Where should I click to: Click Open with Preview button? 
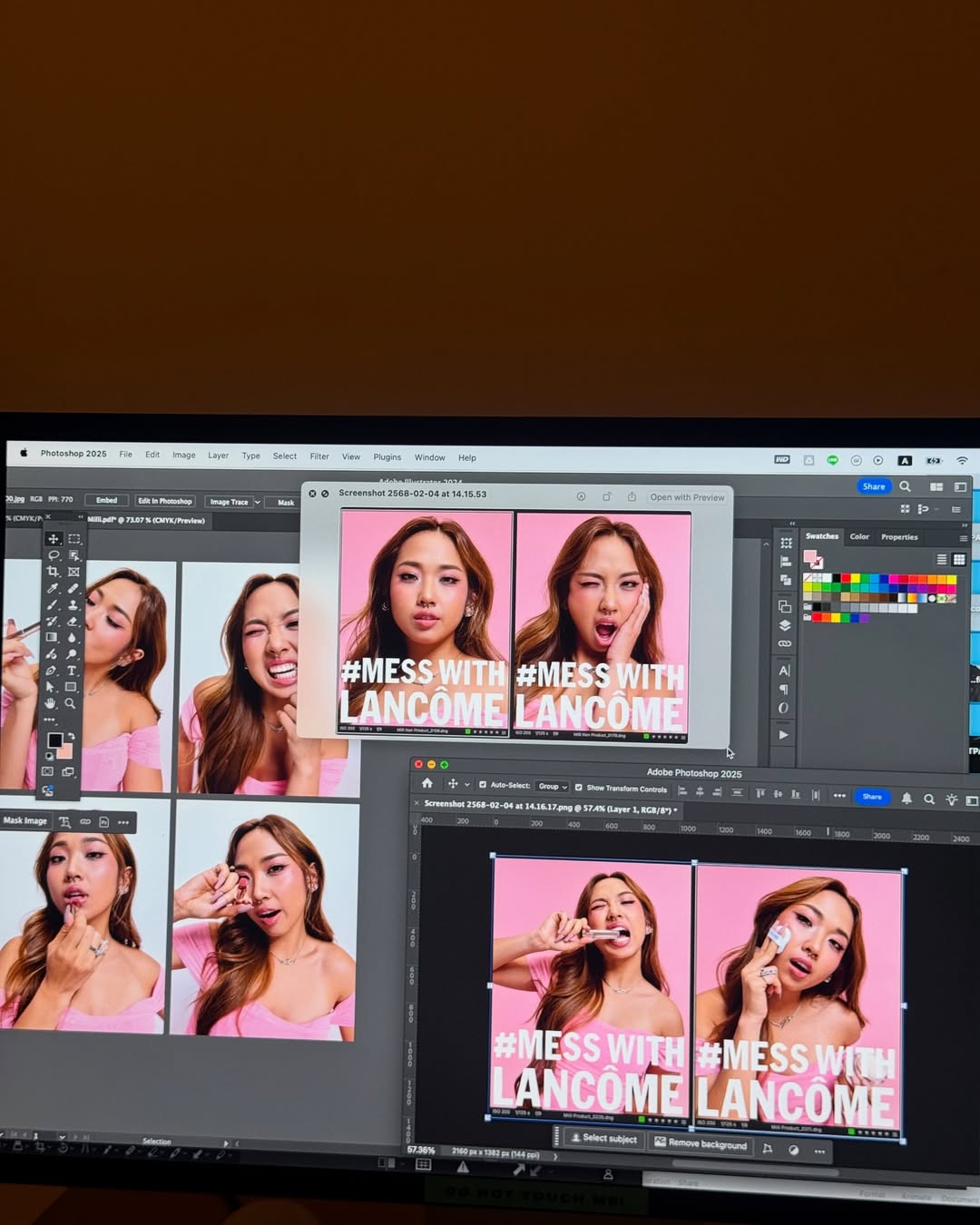pyautogui.click(x=687, y=497)
